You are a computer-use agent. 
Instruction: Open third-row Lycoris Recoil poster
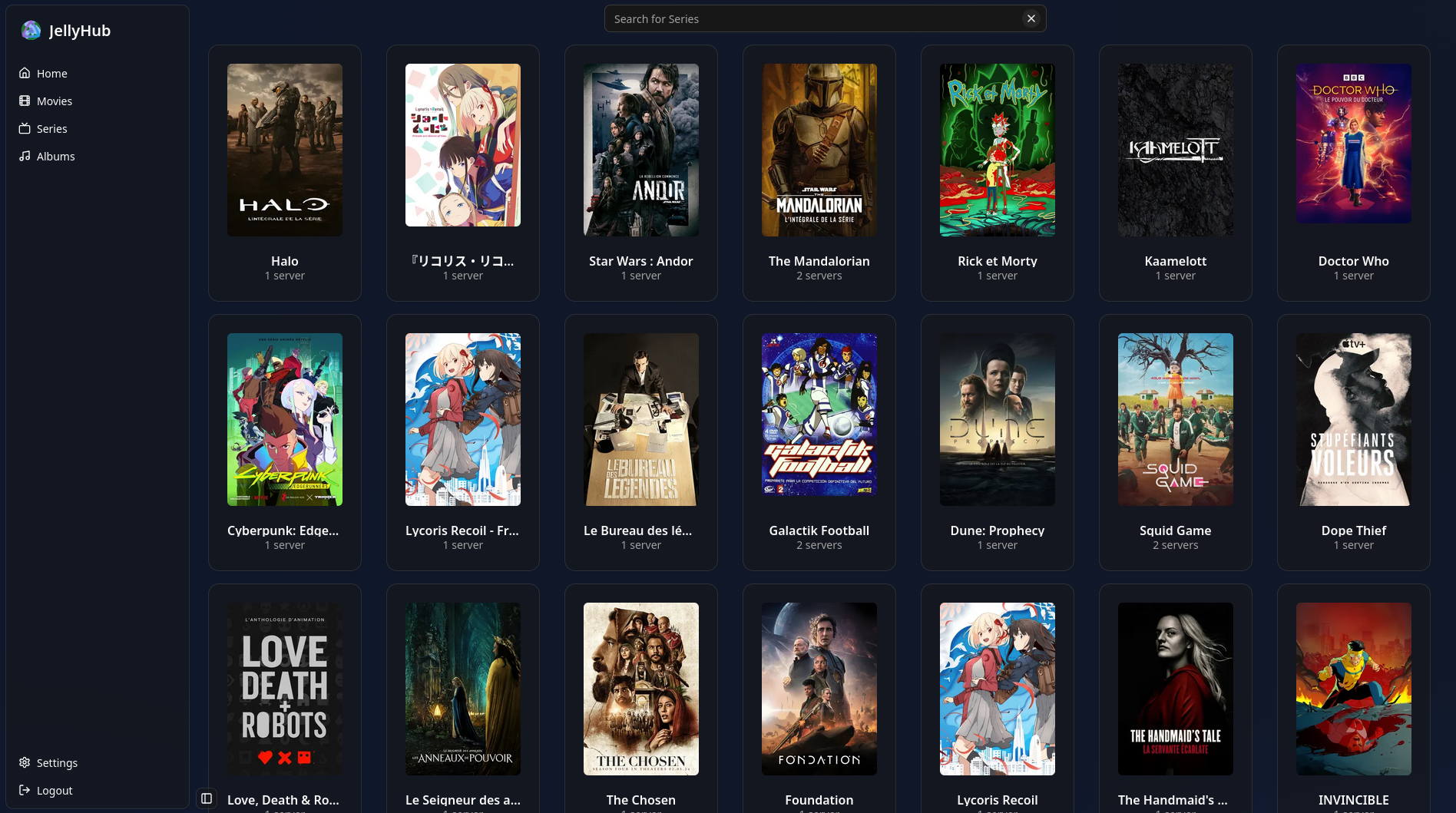pyautogui.click(x=998, y=689)
